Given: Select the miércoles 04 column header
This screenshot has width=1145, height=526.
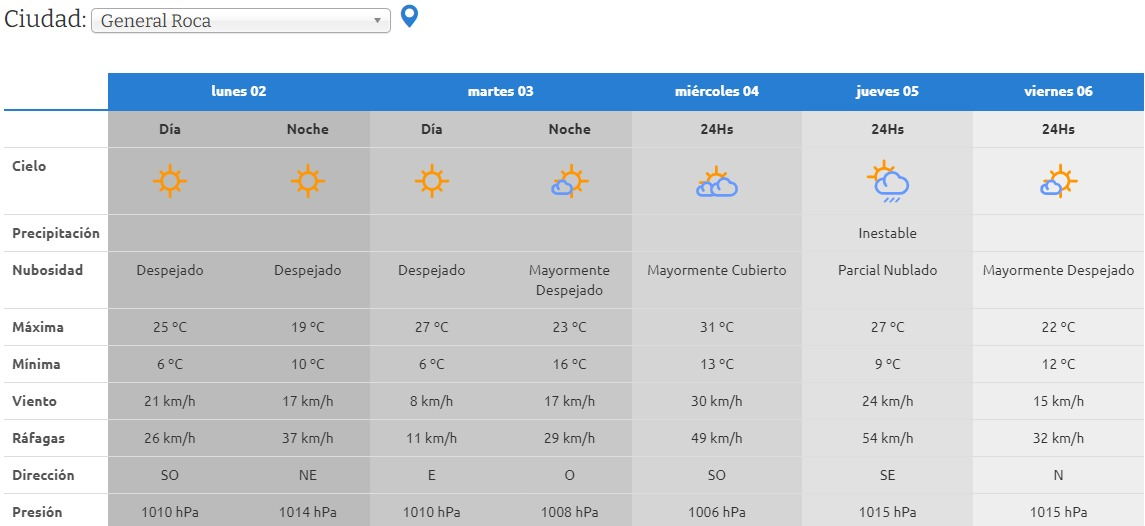Looking at the screenshot, I should click(716, 91).
